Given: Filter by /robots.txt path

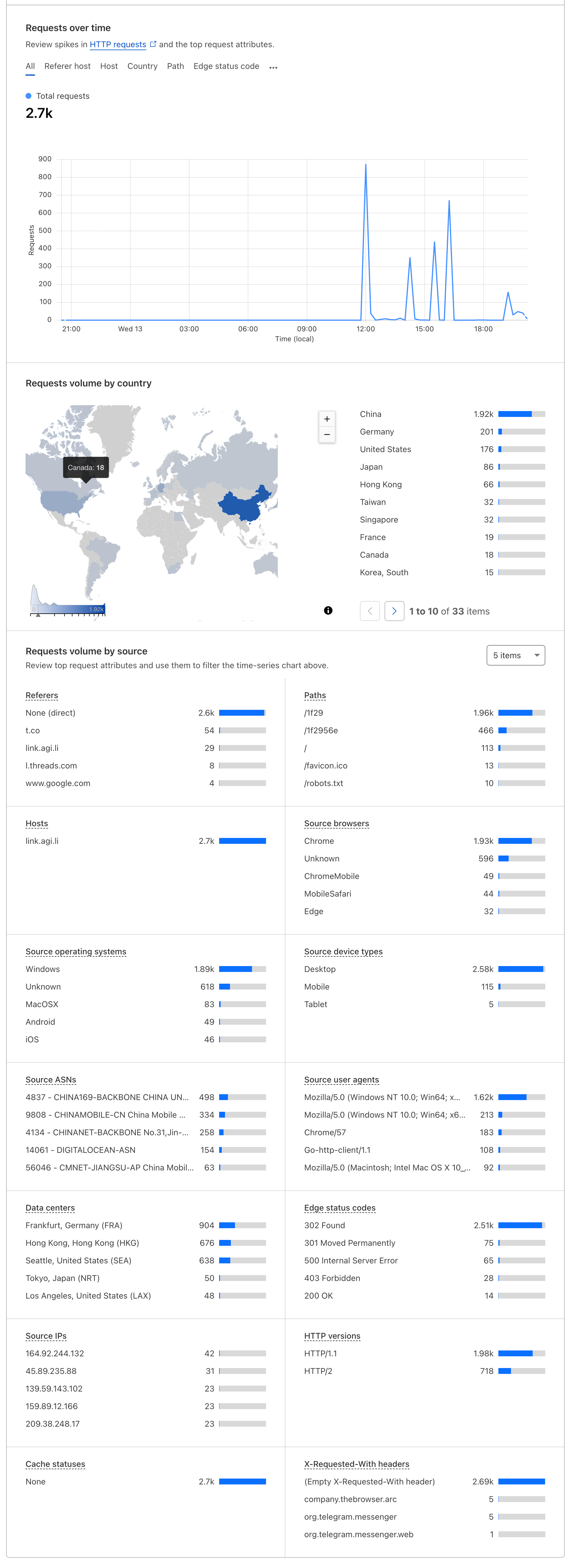Looking at the screenshot, I should [x=424, y=783].
